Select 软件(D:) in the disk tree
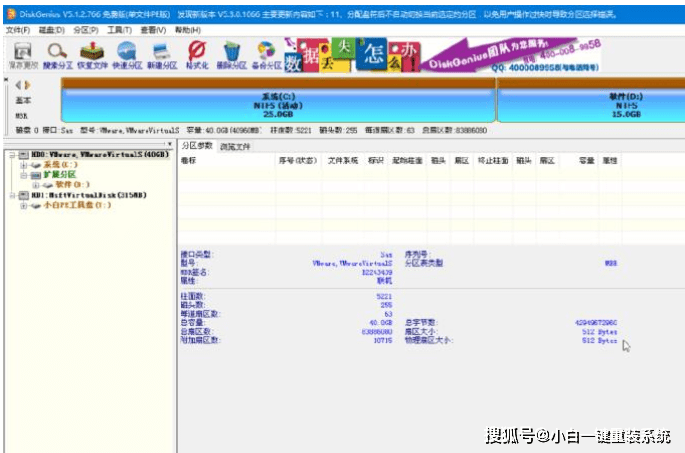 click(73, 185)
